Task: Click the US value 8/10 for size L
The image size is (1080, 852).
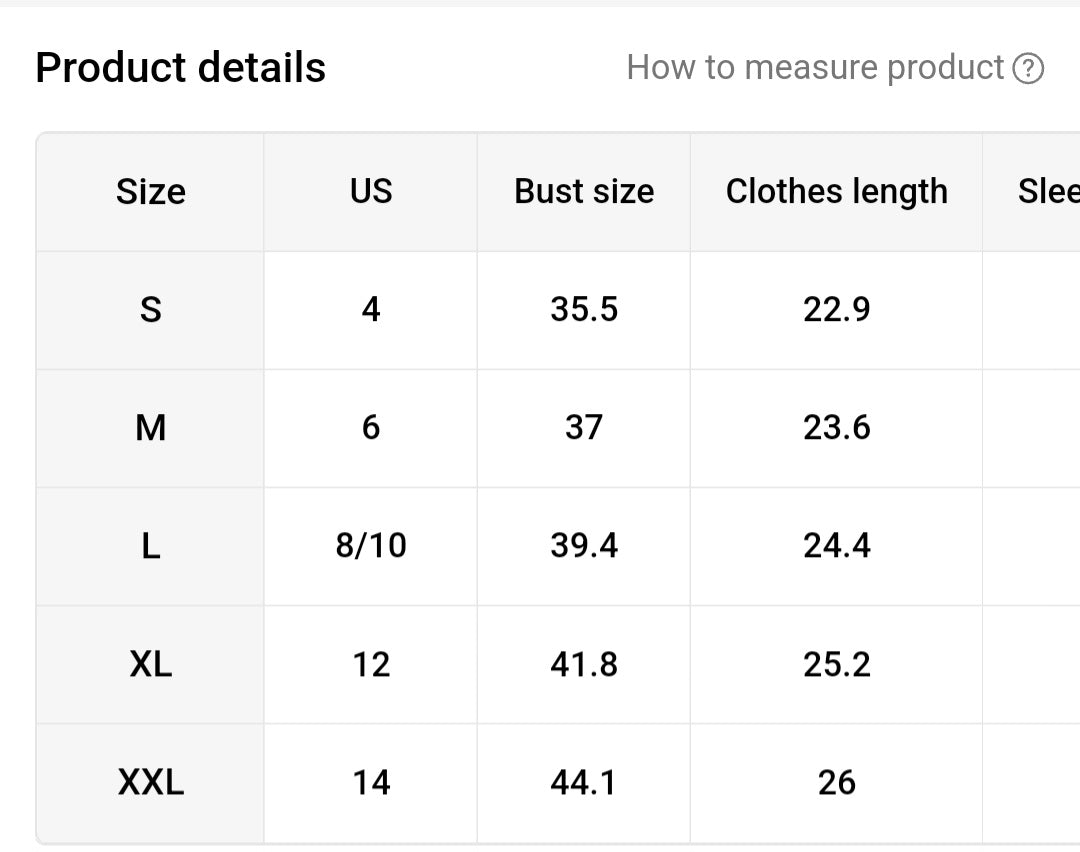Action: (x=370, y=546)
